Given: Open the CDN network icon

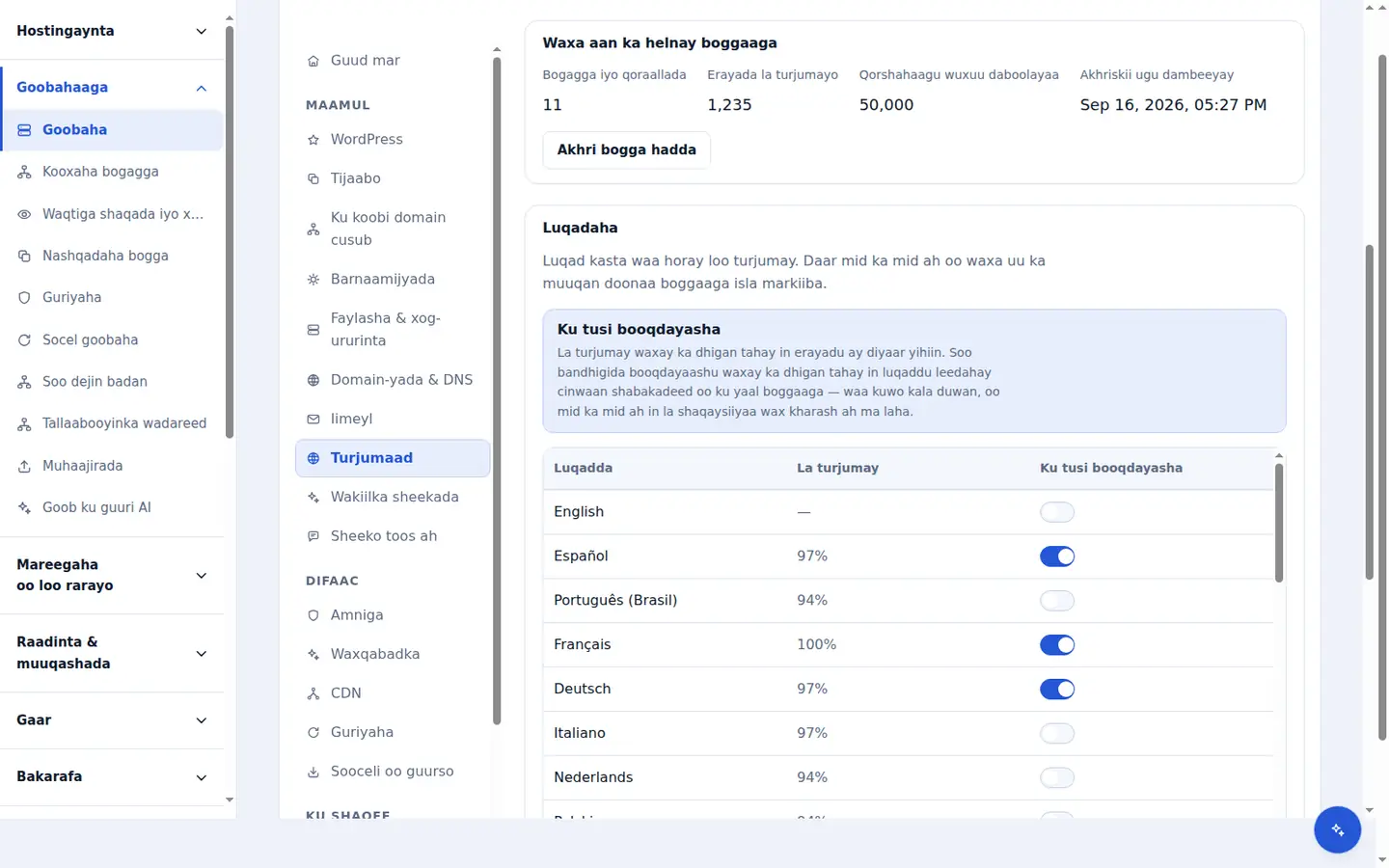Looking at the screenshot, I should tap(313, 693).
